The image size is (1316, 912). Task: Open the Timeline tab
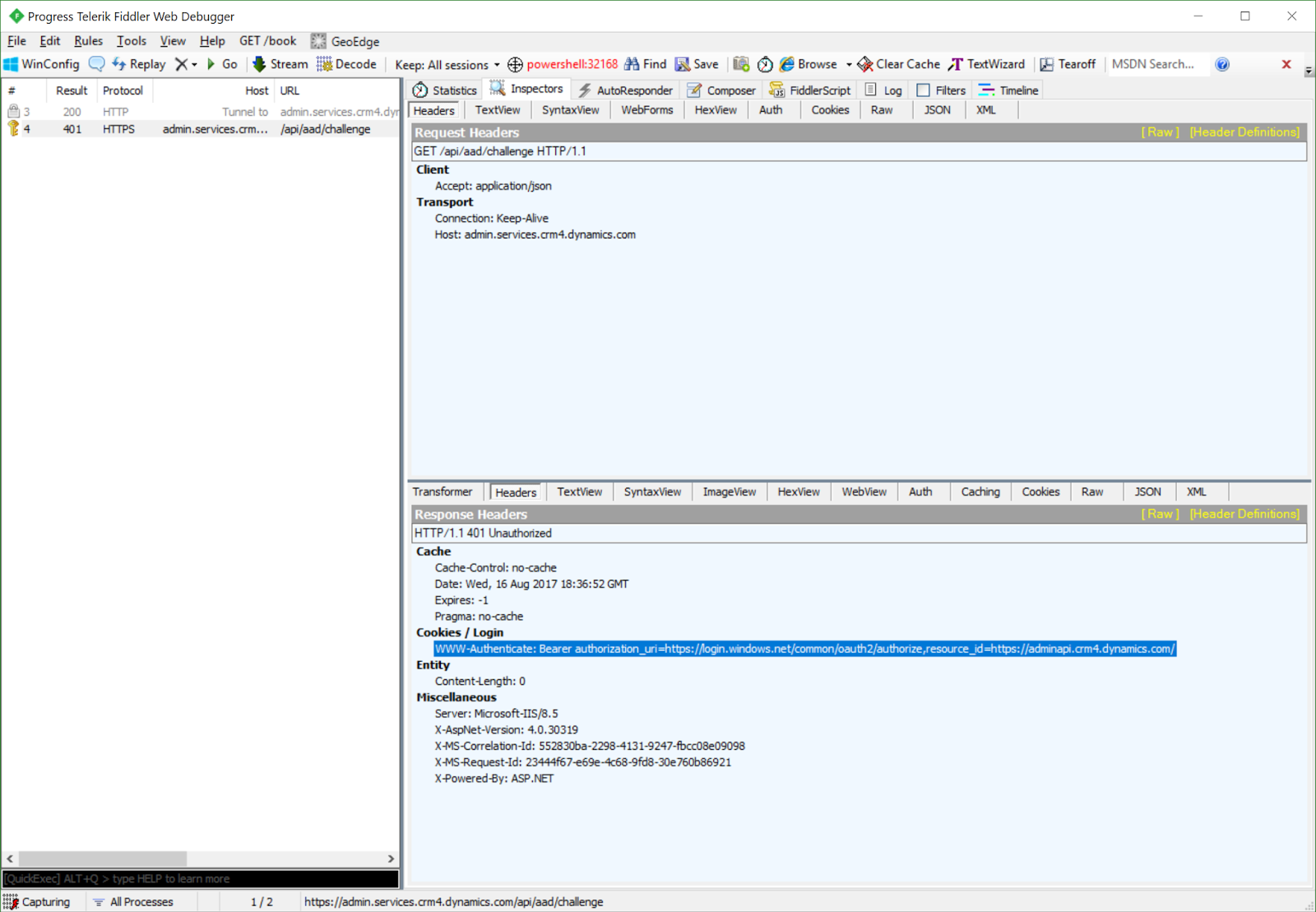pos(1008,90)
